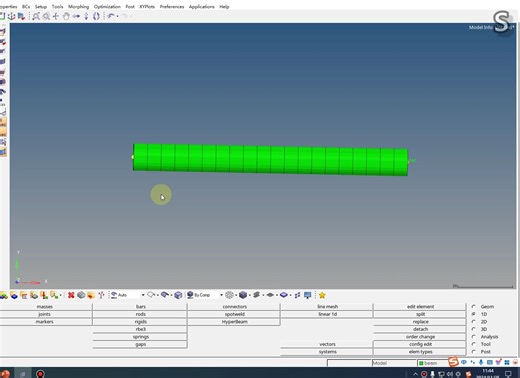Open the Applications menu
The height and width of the screenshot is (378, 520).
[202, 6]
